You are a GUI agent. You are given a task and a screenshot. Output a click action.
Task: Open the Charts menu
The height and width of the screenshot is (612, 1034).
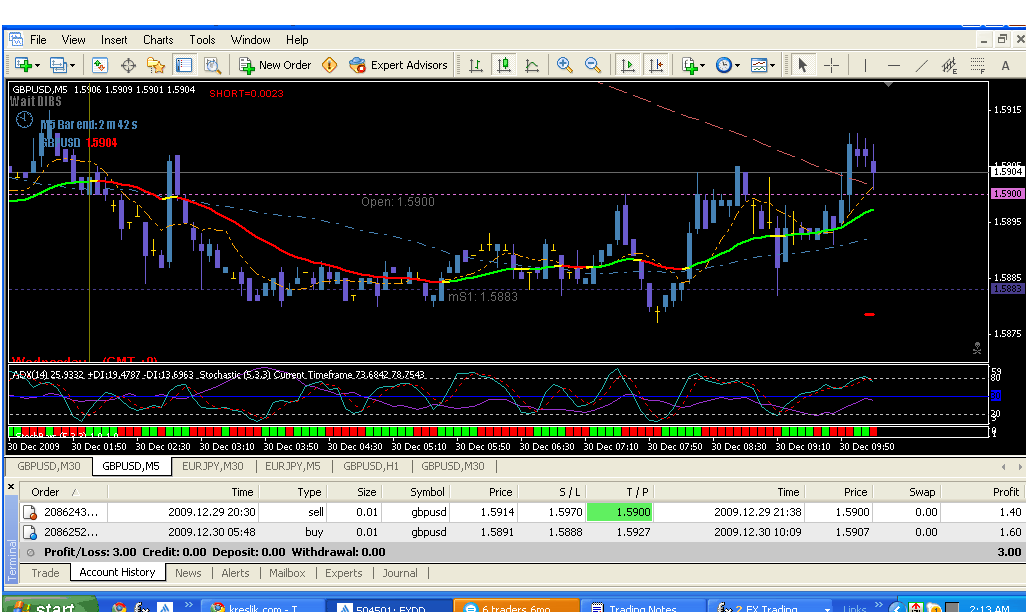tap(158, 40)
